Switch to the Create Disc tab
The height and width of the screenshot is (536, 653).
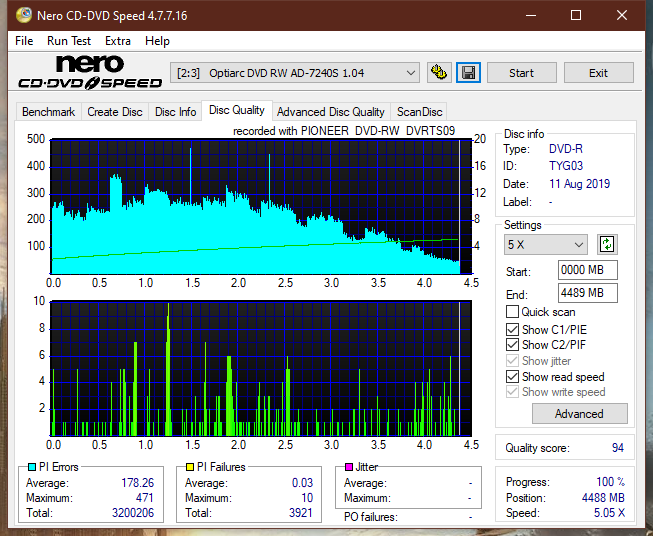coord(115,112)
